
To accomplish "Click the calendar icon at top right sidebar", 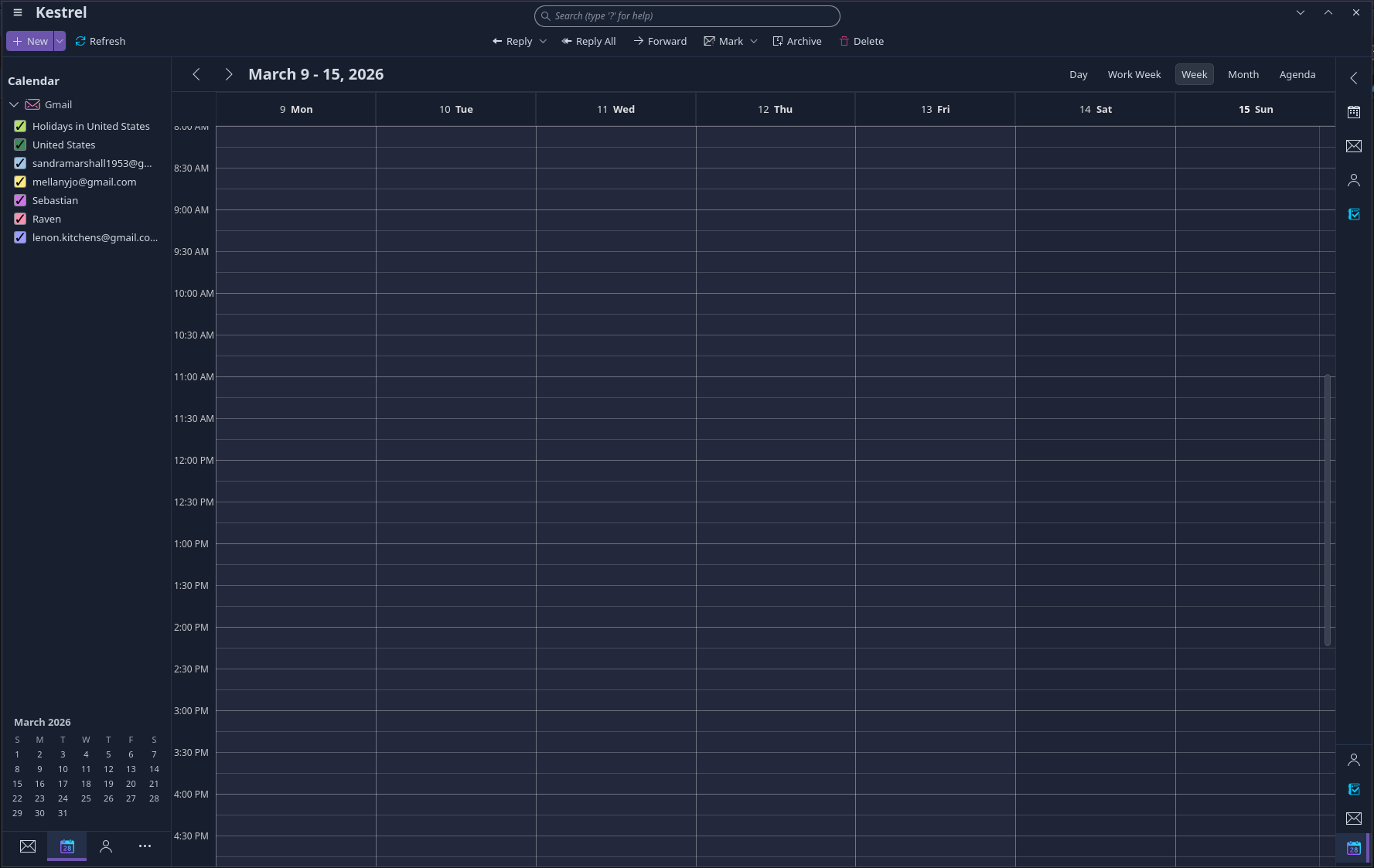I will coord(1354,111).
